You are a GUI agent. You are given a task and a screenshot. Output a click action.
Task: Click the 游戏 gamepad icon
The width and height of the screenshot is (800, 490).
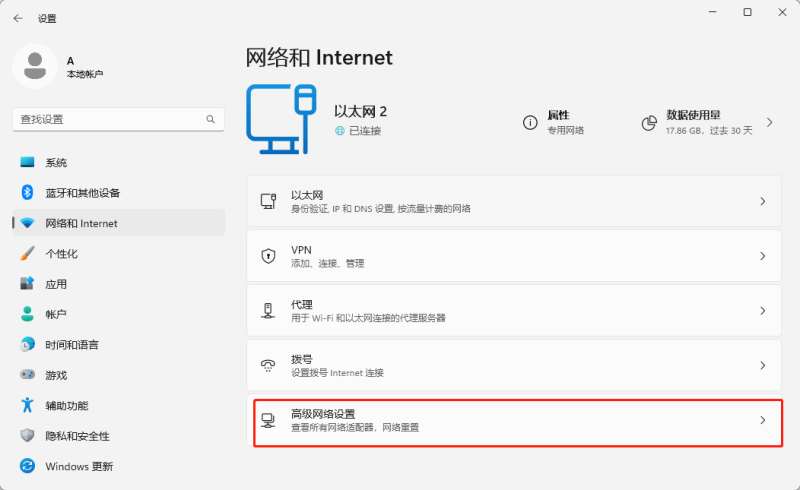tap(27, 375)
